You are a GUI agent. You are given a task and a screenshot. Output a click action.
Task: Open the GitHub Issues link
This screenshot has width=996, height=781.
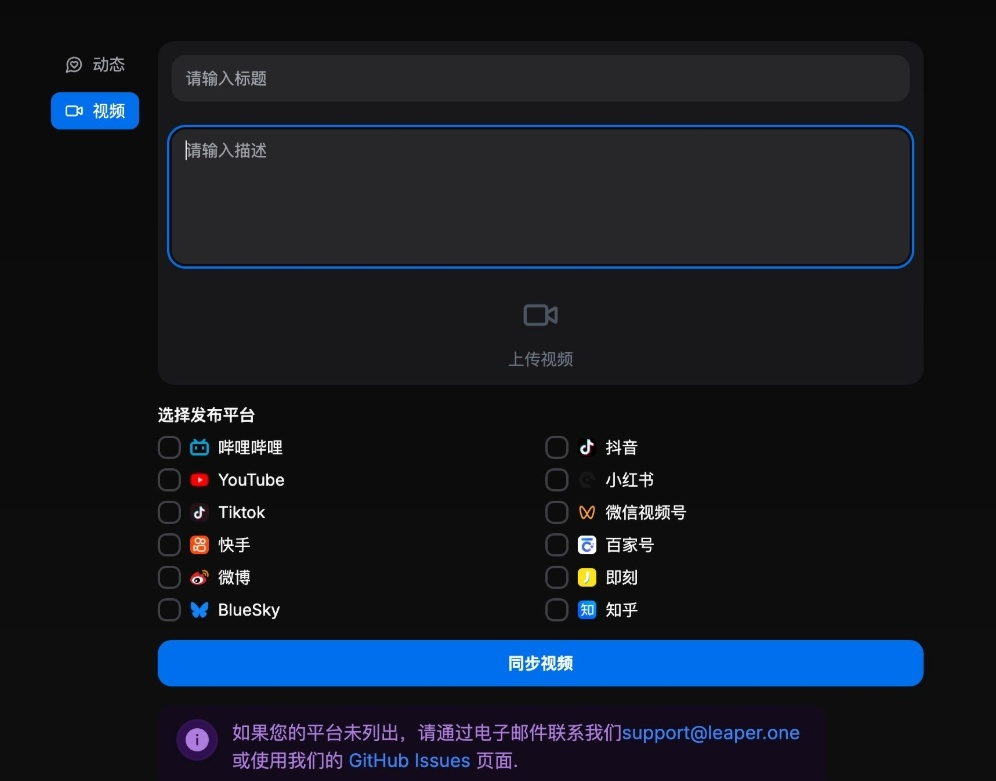click(410, 761)
